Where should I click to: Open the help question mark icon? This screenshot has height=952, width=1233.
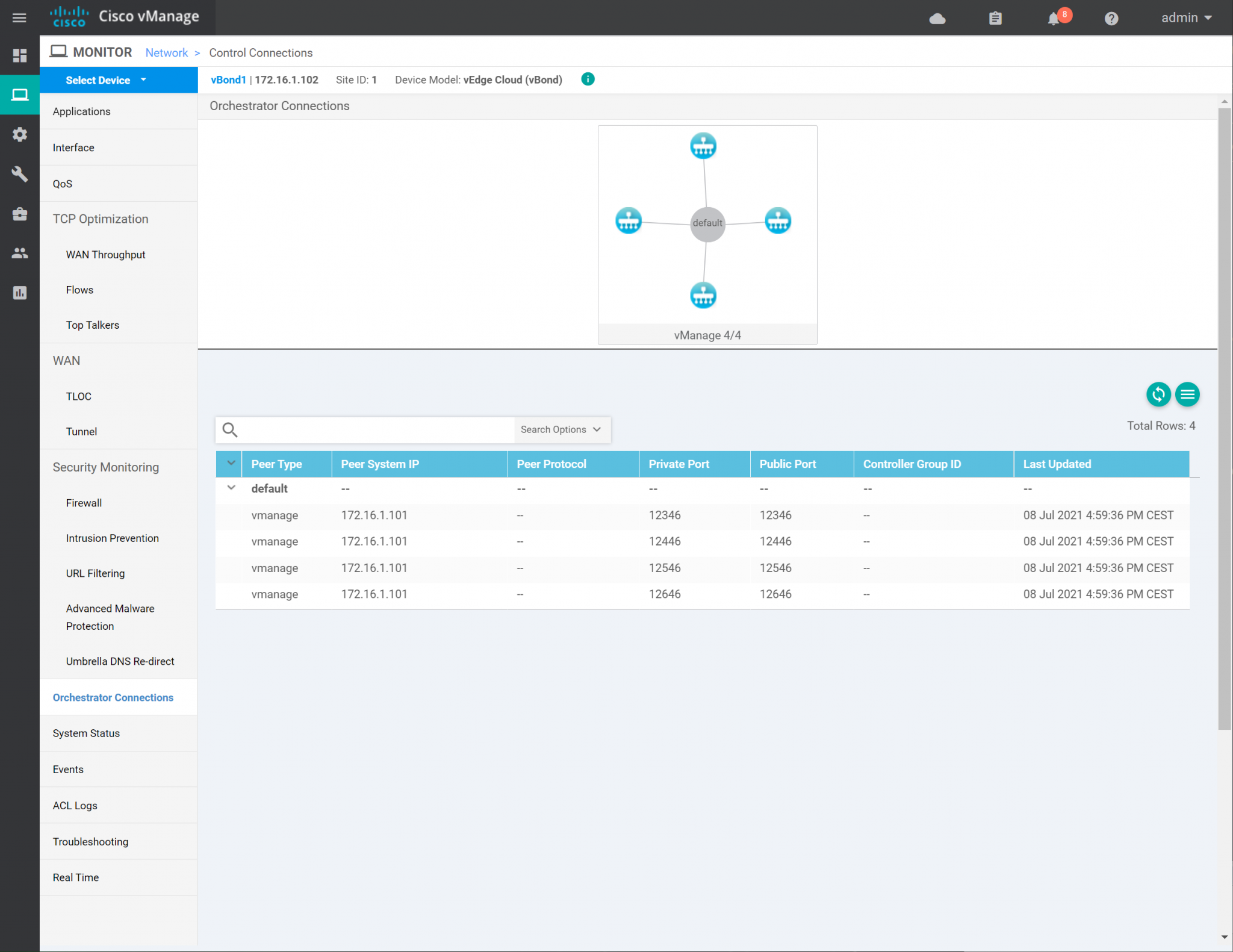(1111, 18)
